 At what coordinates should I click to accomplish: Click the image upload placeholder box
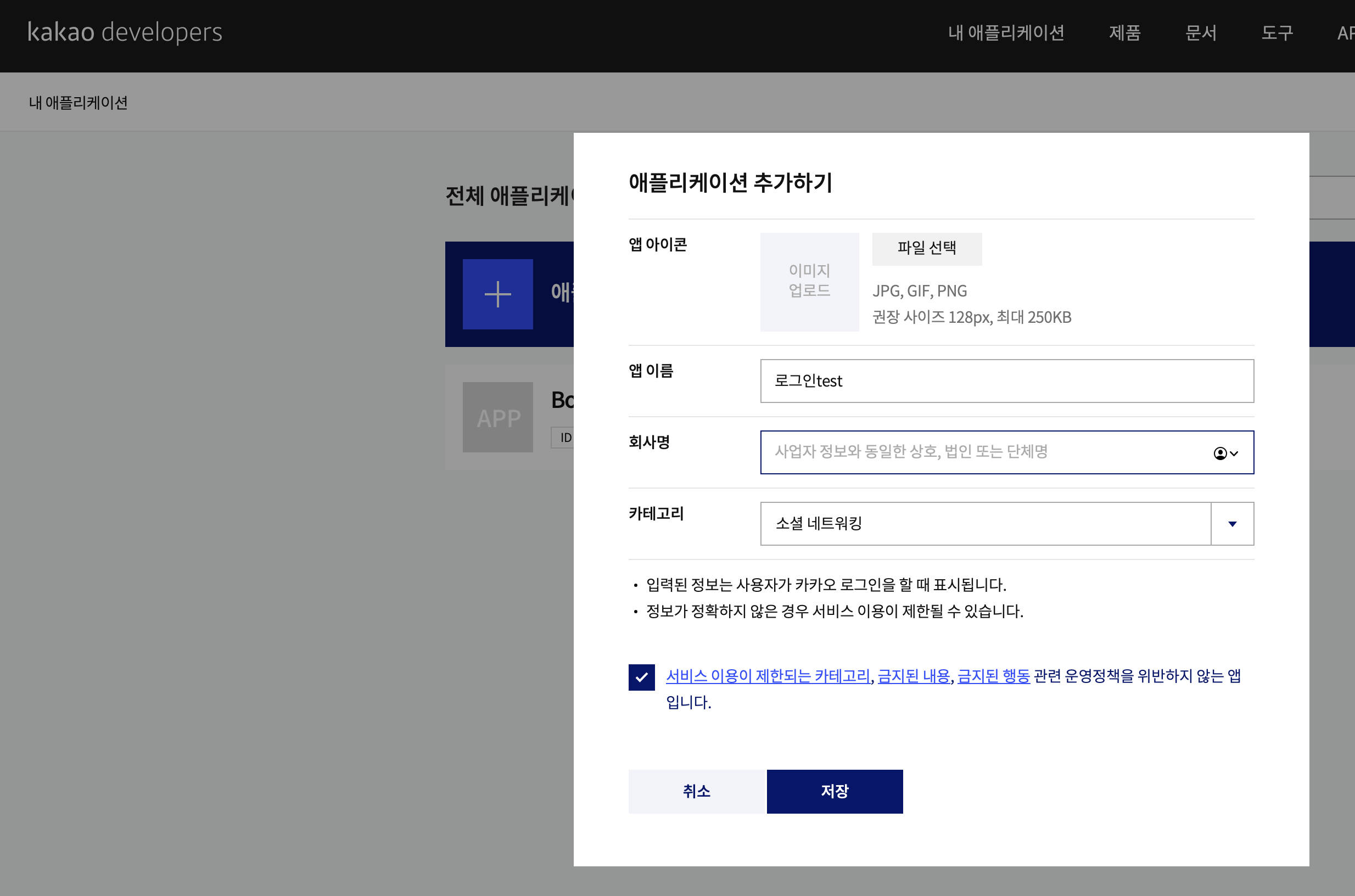click(809, 282)
